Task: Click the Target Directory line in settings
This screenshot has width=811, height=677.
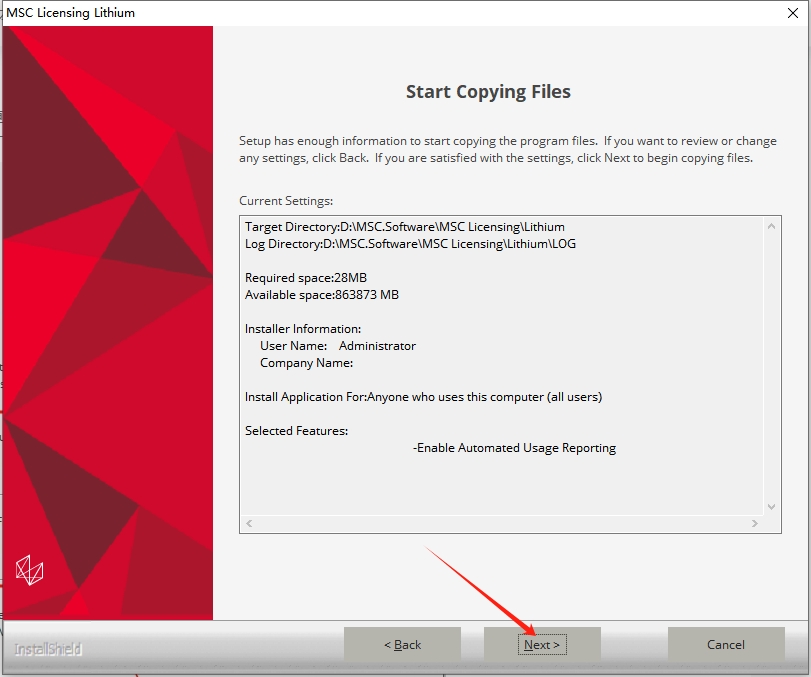Action: point(404,227)
